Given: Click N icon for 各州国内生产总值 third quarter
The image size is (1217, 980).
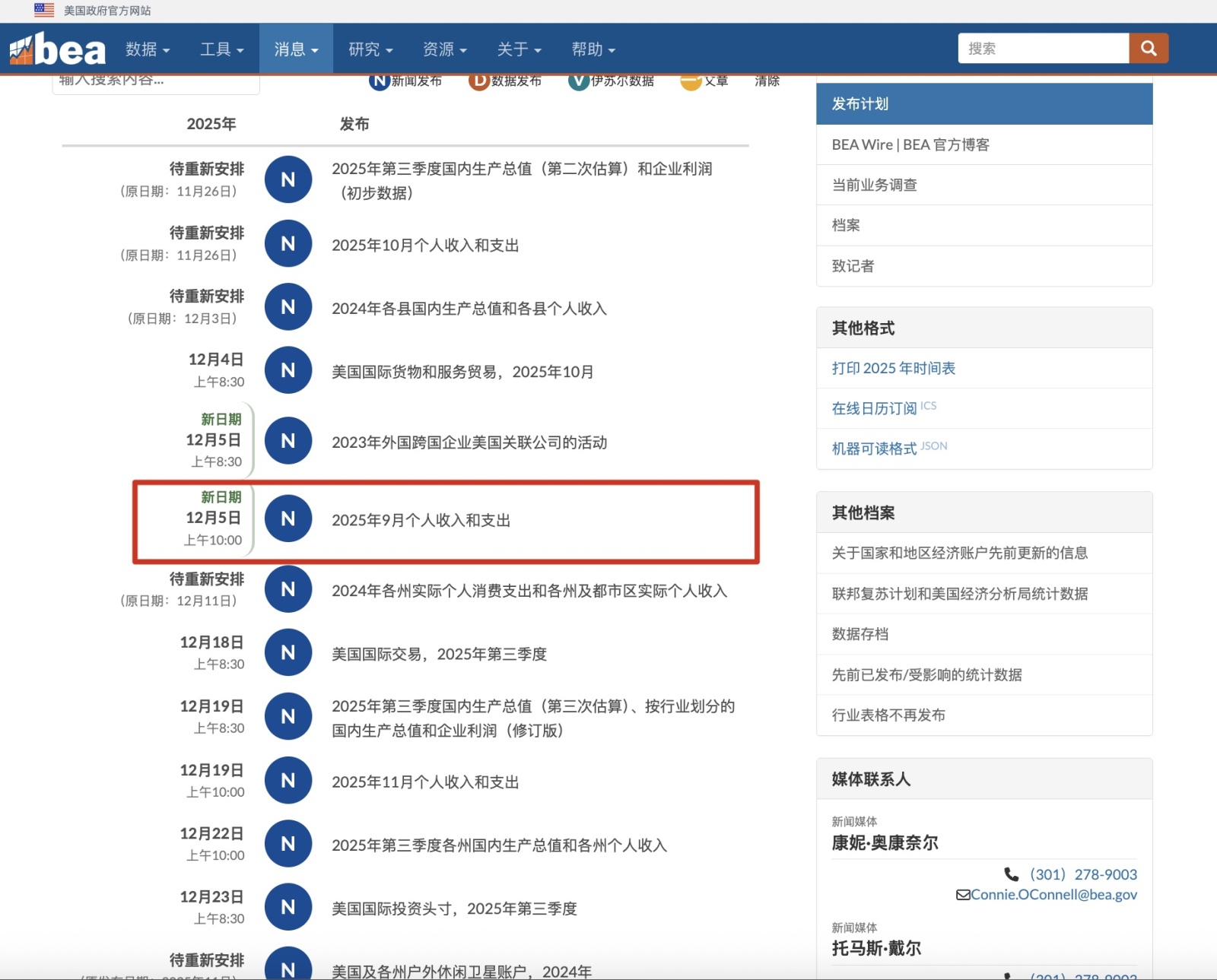Looking at the screenshot, I should [x=288, y=843].
